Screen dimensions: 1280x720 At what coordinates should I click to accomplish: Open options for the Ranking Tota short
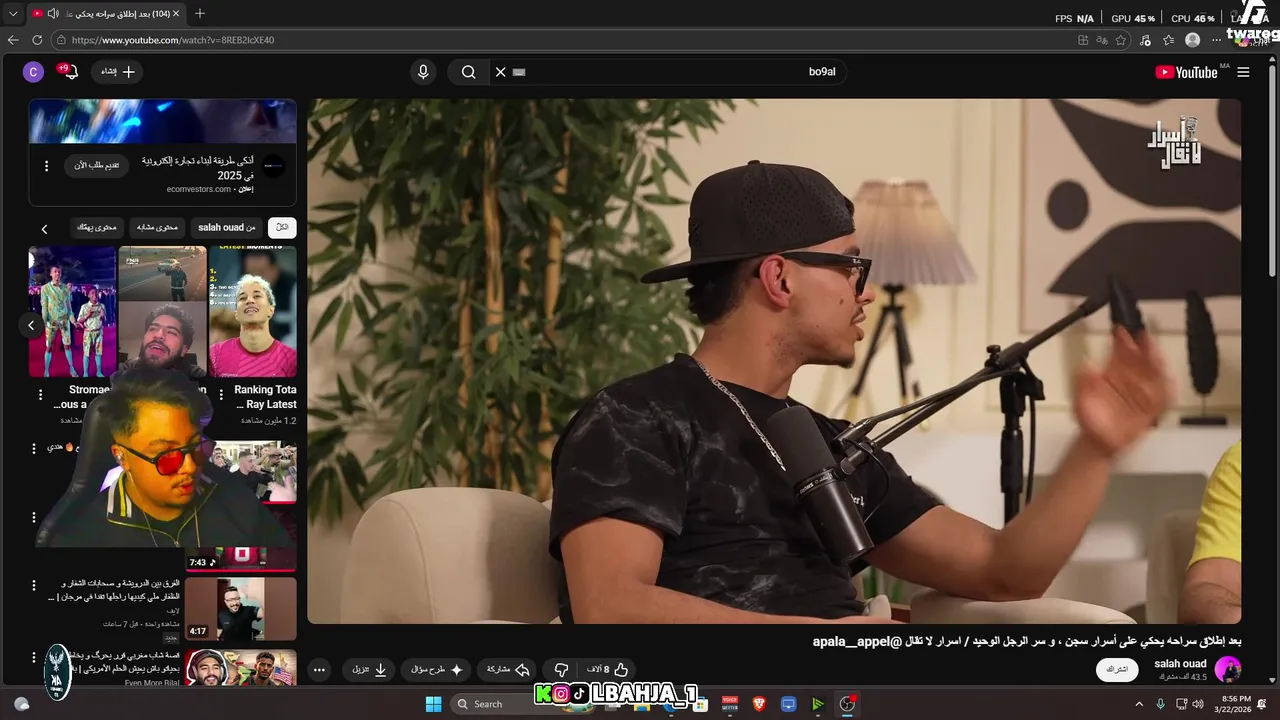220,395
